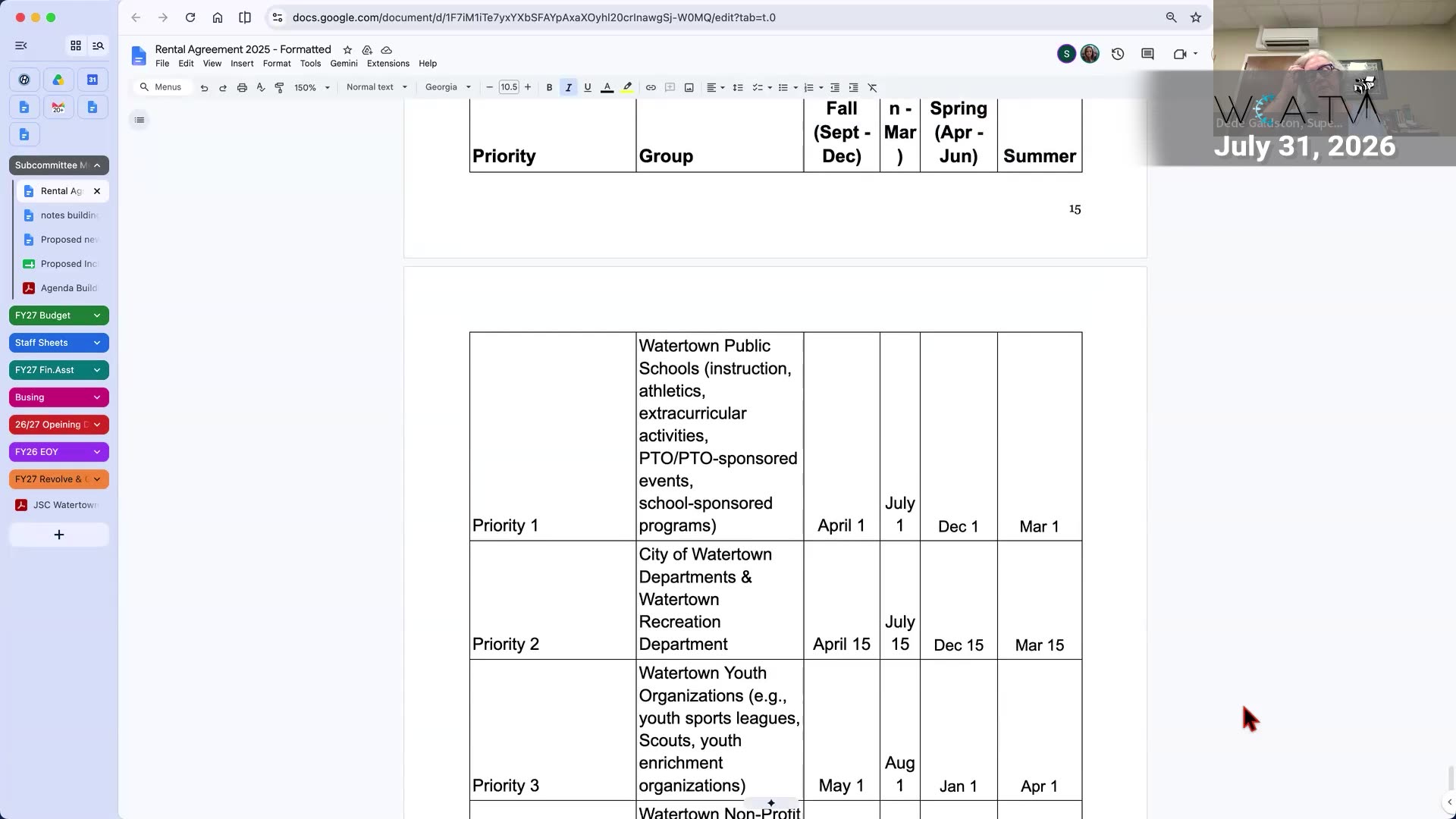Open the checklist options dropdown
The image size is (1456, 819).
pyautogui.click(x=761, y=88)
